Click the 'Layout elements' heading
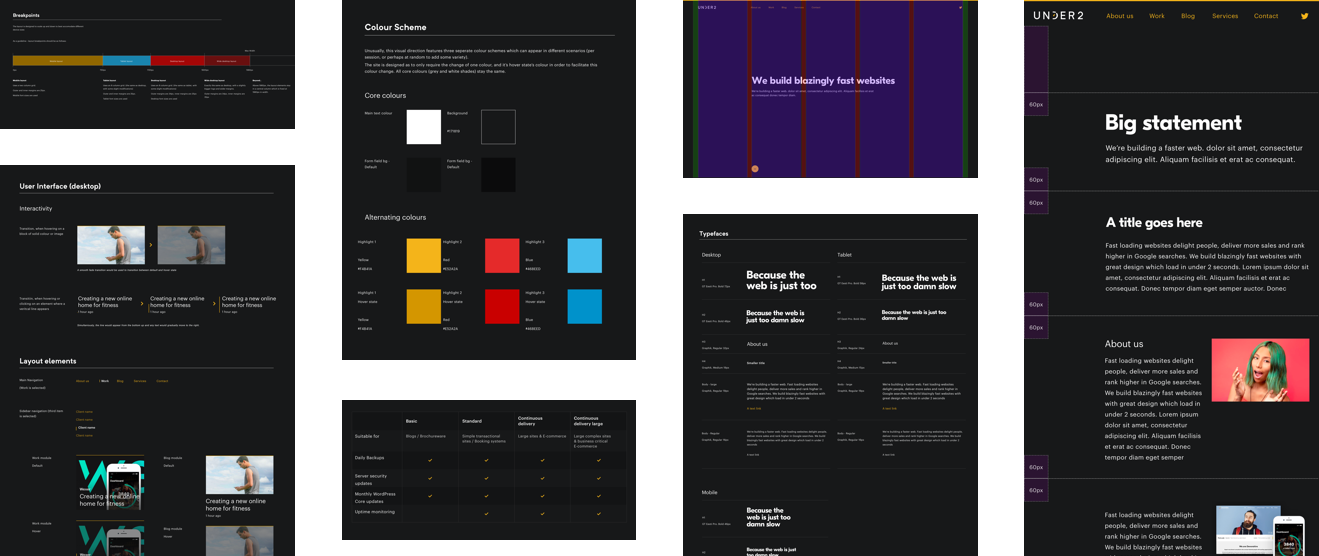The image size is (1319, 556). pyautogui.click(x=48, y=361)
